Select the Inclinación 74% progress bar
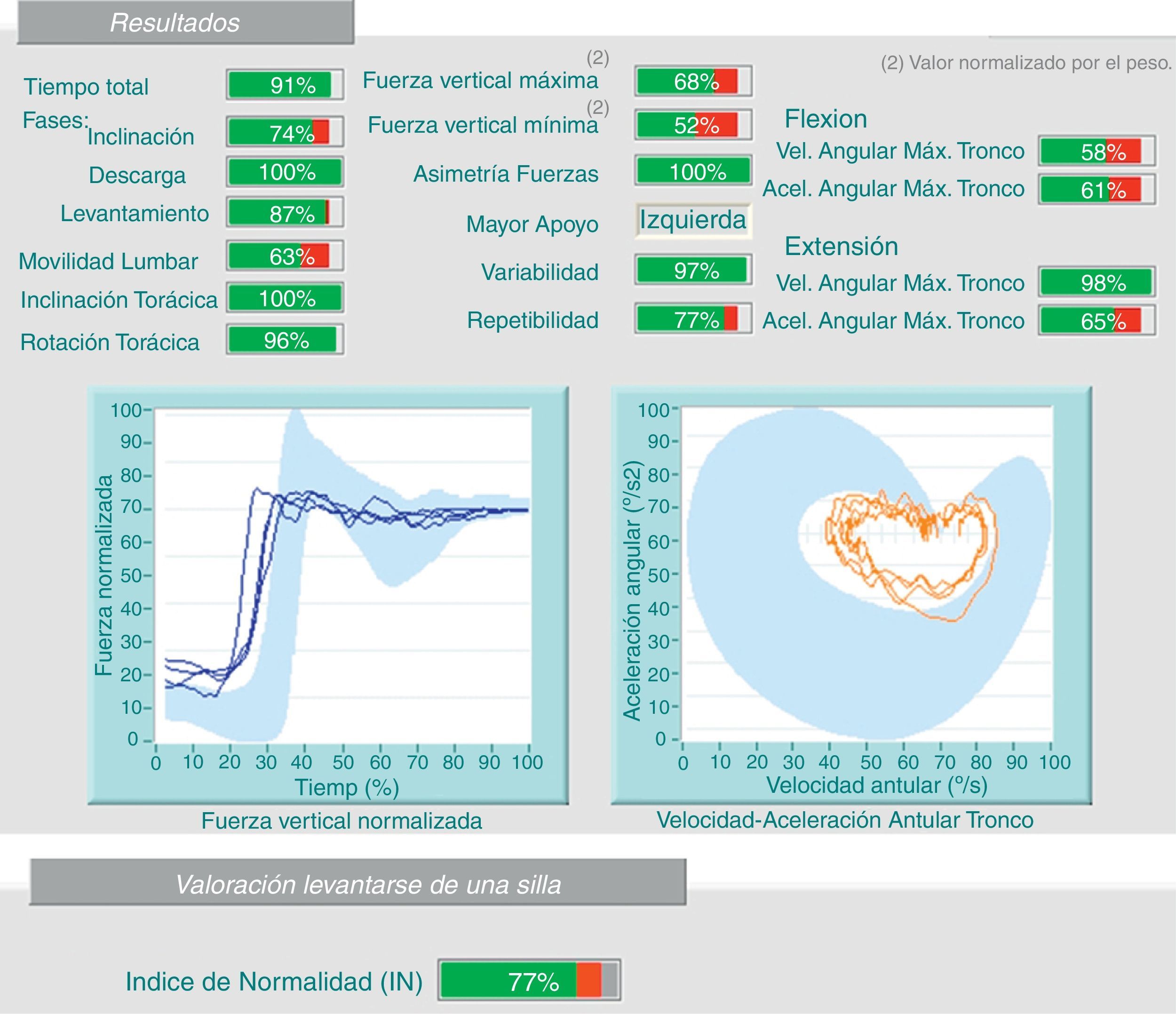 point(285,132)
